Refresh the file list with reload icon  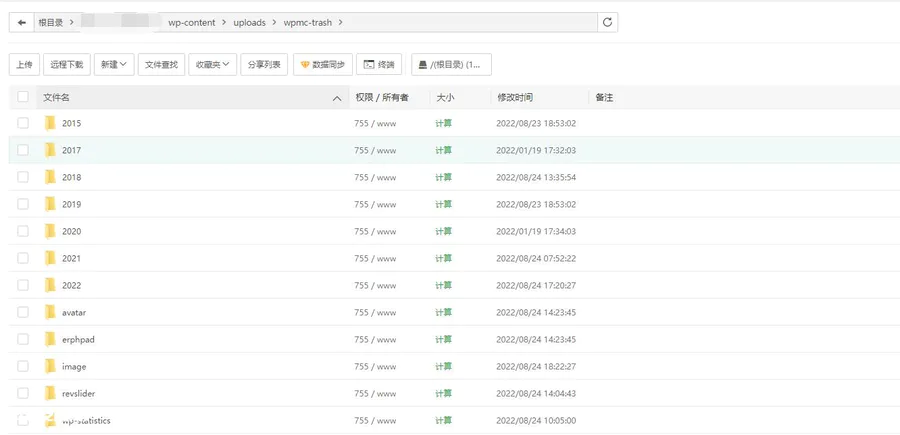607,22
